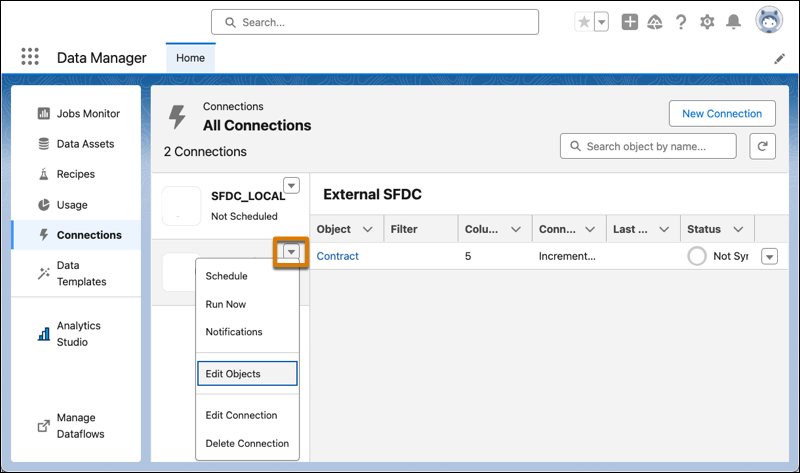Focus the global Search box
The width and height of the screenshot is (800, 473).
point(375,22)
